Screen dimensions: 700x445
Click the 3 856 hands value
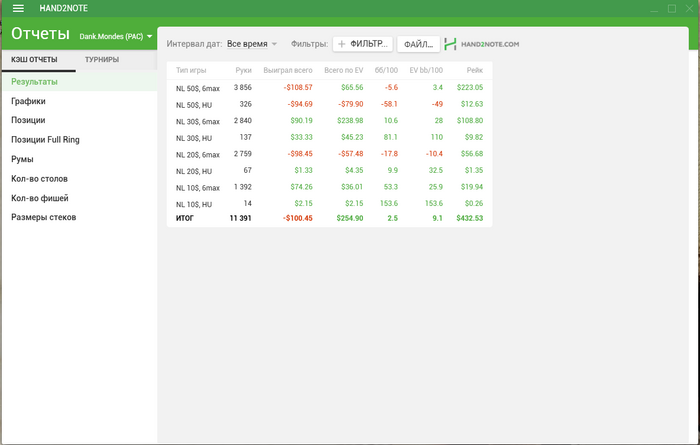[x=242, y=87]
